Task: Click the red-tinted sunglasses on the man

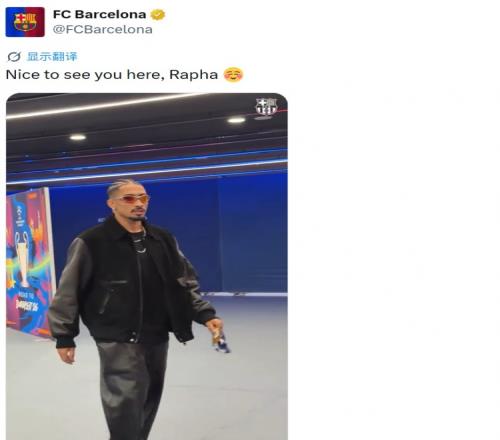Action: [x=135, y=199]
